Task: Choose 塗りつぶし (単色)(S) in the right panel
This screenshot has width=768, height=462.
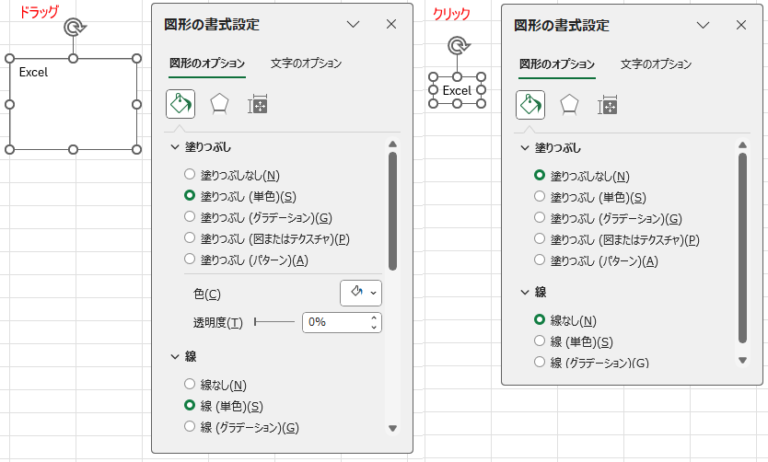Action: (x=540, y=197)
